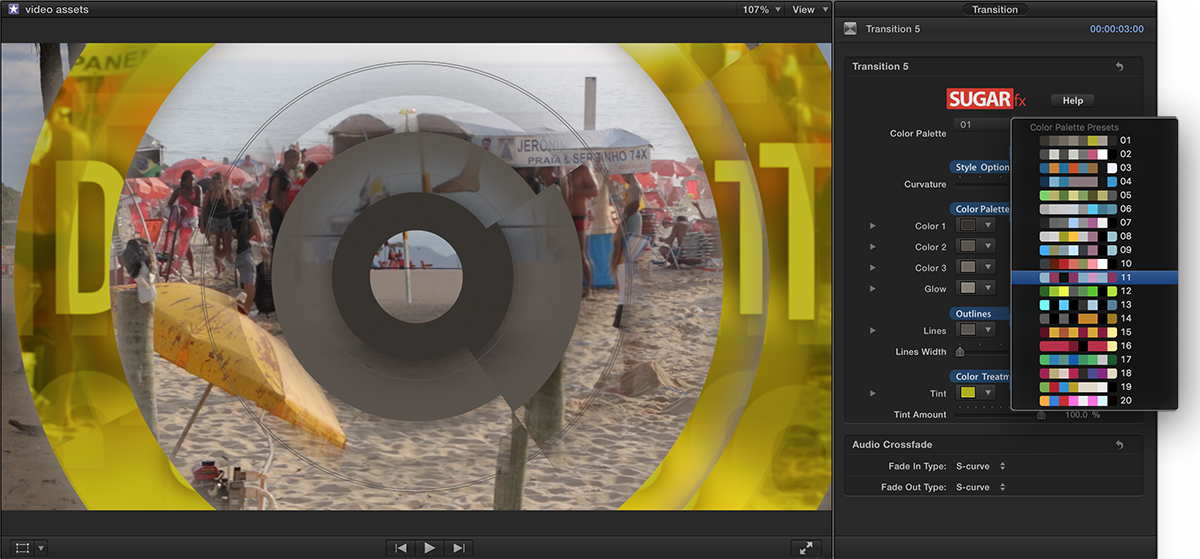
Task: Jump to next edit point
Action: coord(459,547)
